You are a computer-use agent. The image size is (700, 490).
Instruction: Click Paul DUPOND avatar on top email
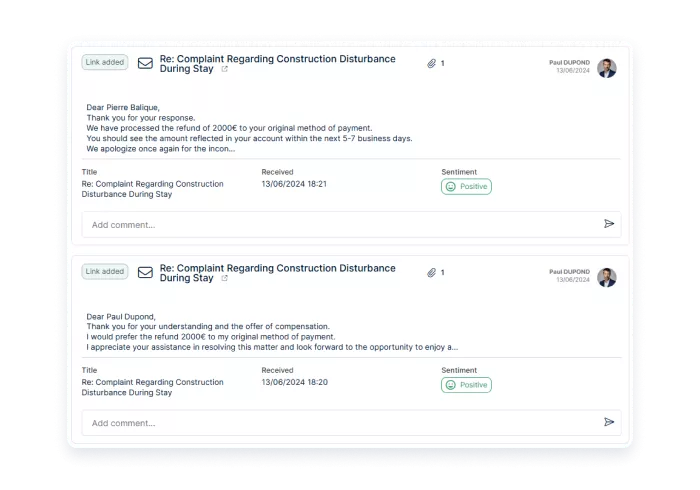point(607,68)
